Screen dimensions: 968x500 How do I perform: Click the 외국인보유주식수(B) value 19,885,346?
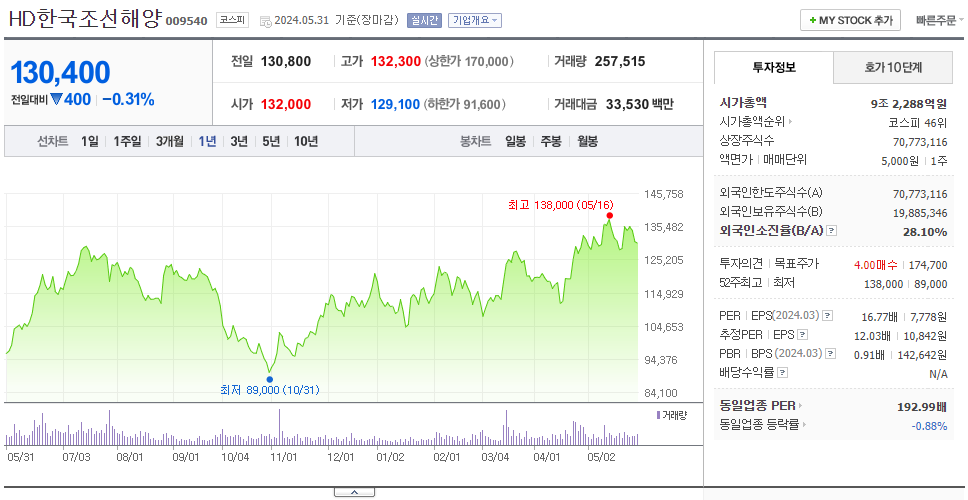[920, 214]
